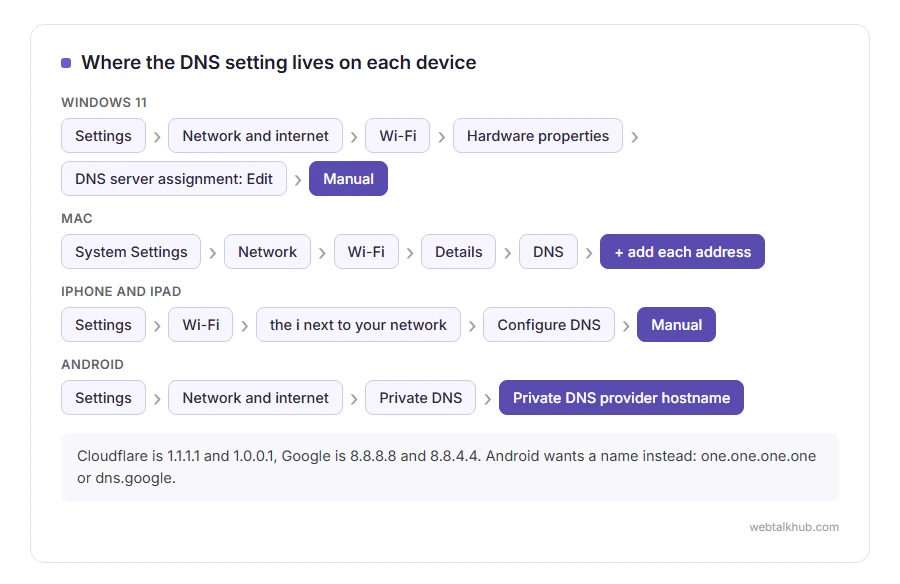The height and width of the screenshot is (584, 900).
Task: Click the chevron after Details
Action: 507,253
